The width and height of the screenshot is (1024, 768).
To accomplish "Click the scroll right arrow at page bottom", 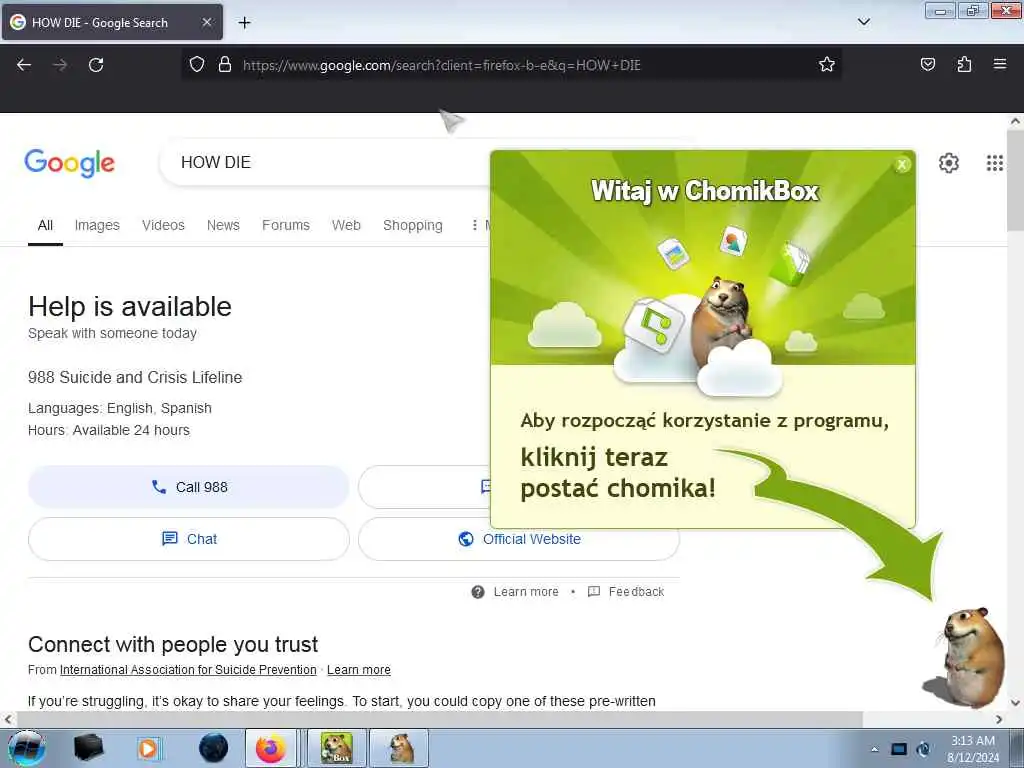I will tap(999, 719).
